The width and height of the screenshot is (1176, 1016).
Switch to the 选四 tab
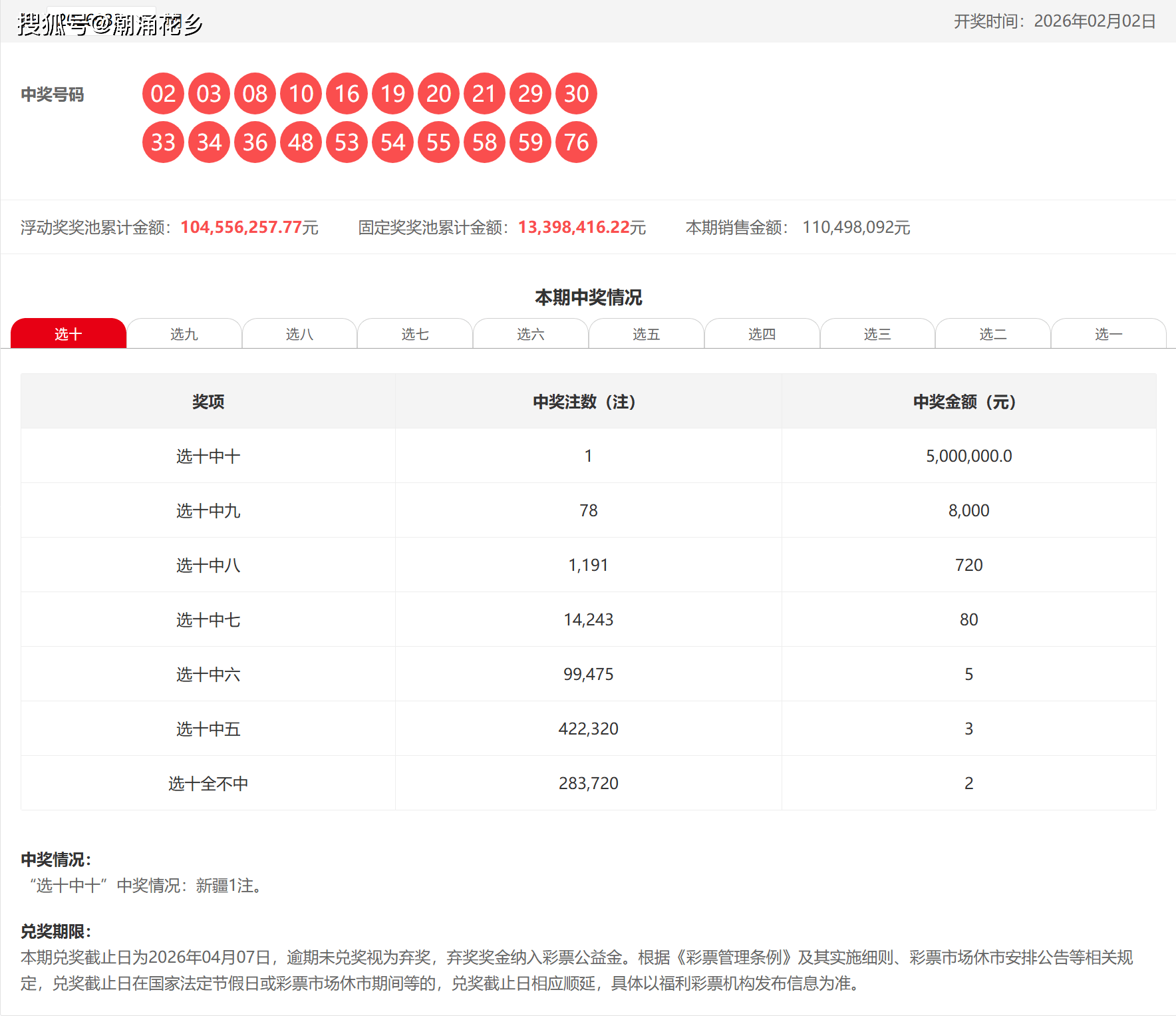(761, 334)
